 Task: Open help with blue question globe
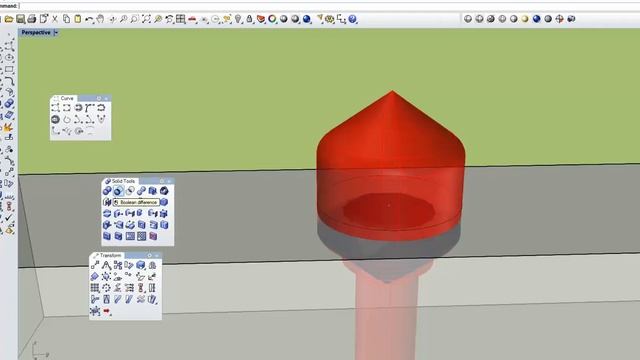[x=353, y=19]
